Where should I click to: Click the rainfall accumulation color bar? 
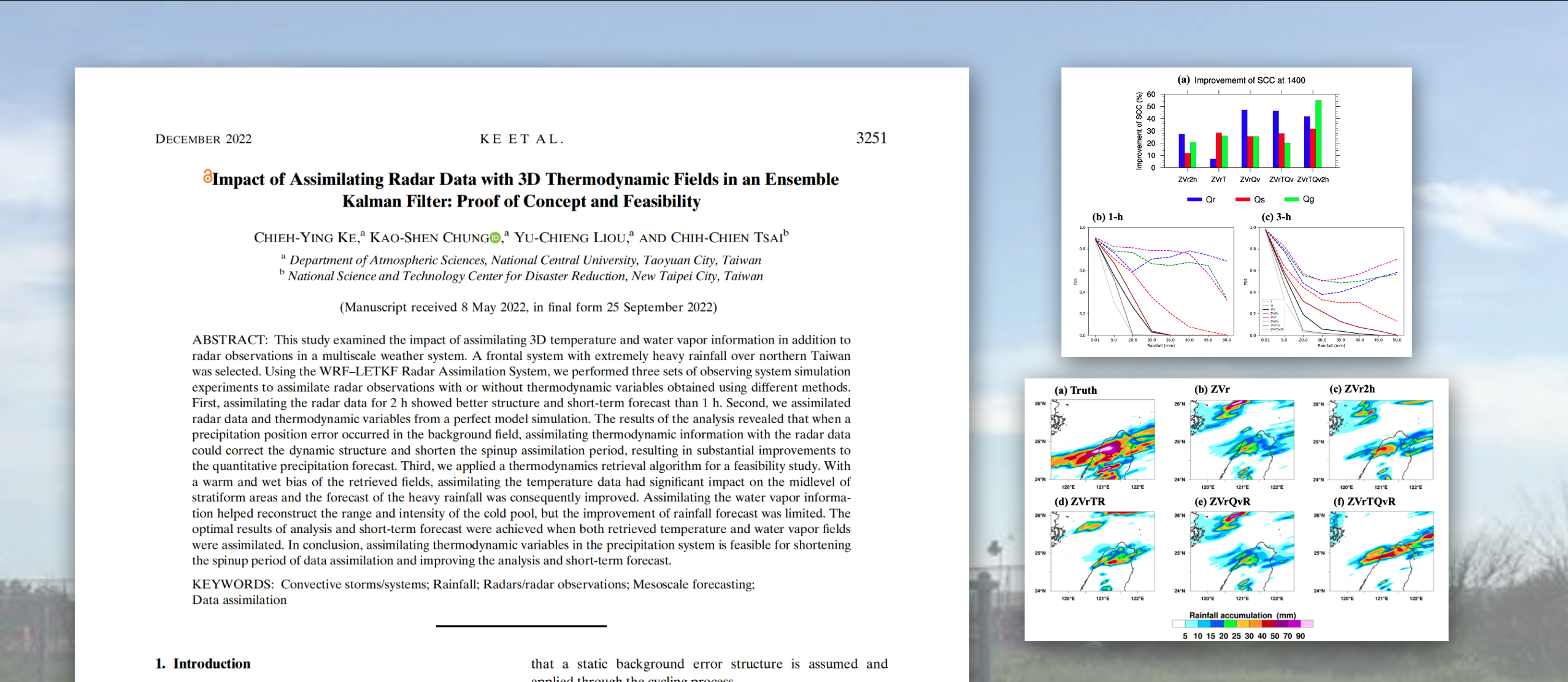1243,624
